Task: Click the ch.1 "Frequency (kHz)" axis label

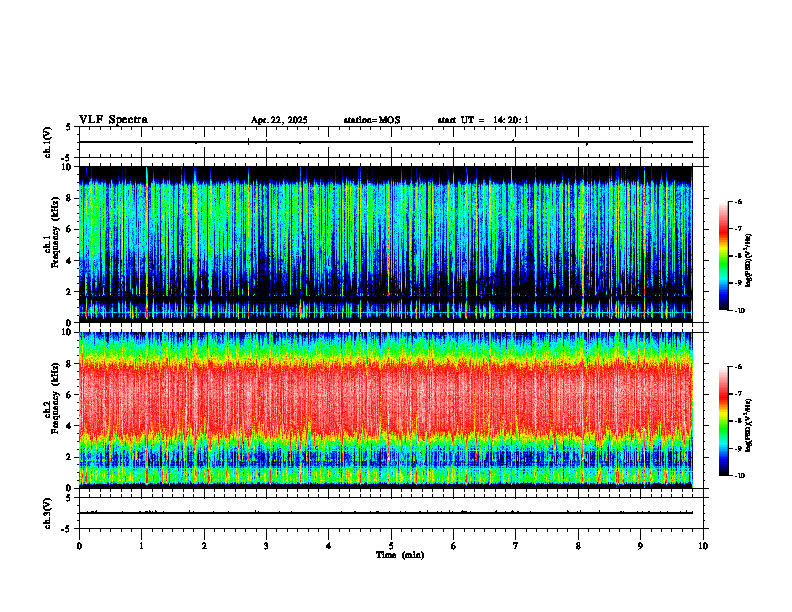Action: coord(55,234)
